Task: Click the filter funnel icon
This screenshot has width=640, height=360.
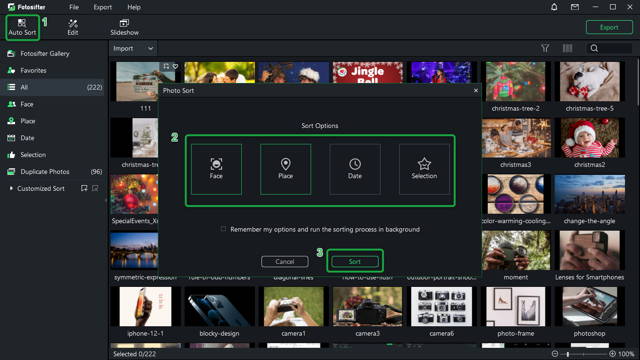Action: coord(545,48)
